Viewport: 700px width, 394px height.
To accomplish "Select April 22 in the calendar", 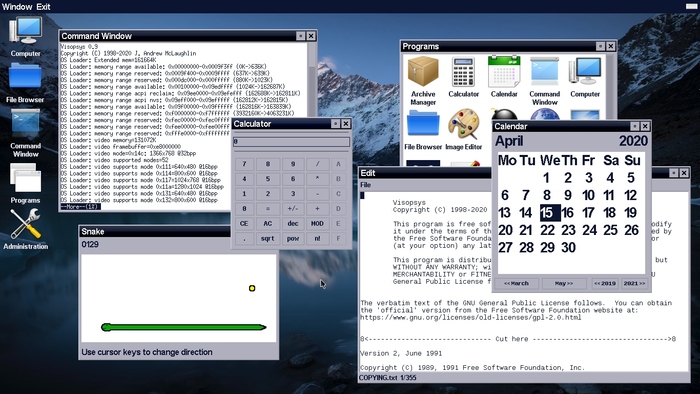I will coord(547,230).
